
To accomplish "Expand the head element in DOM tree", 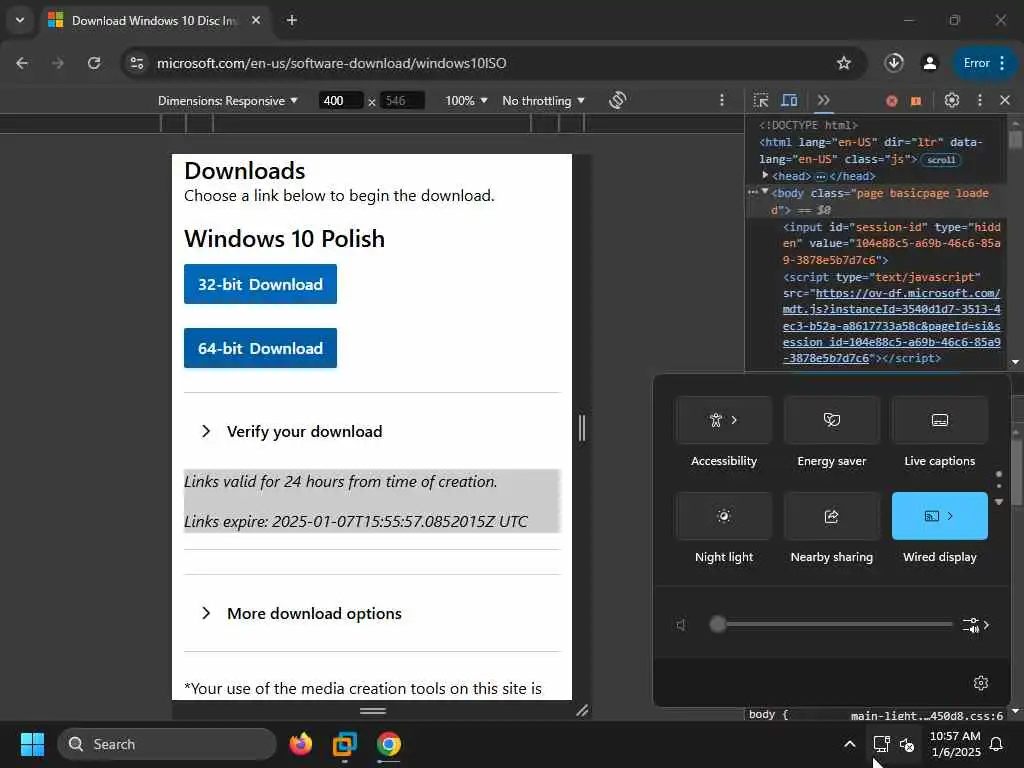I will [765, 176].
